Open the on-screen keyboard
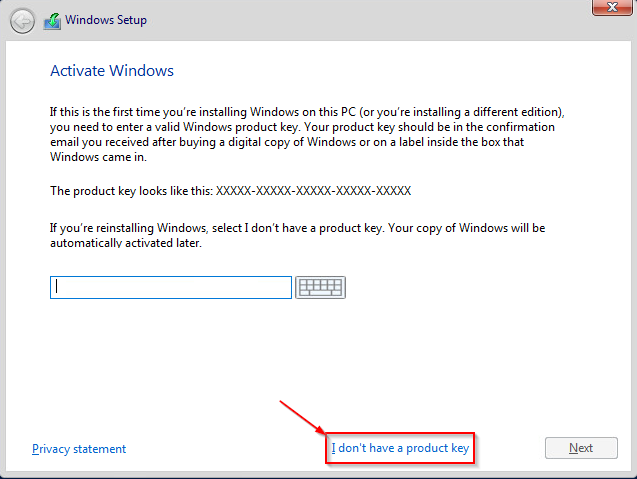Image resolution: width=637 pixels, height=479 pixels. coord(321,287)
